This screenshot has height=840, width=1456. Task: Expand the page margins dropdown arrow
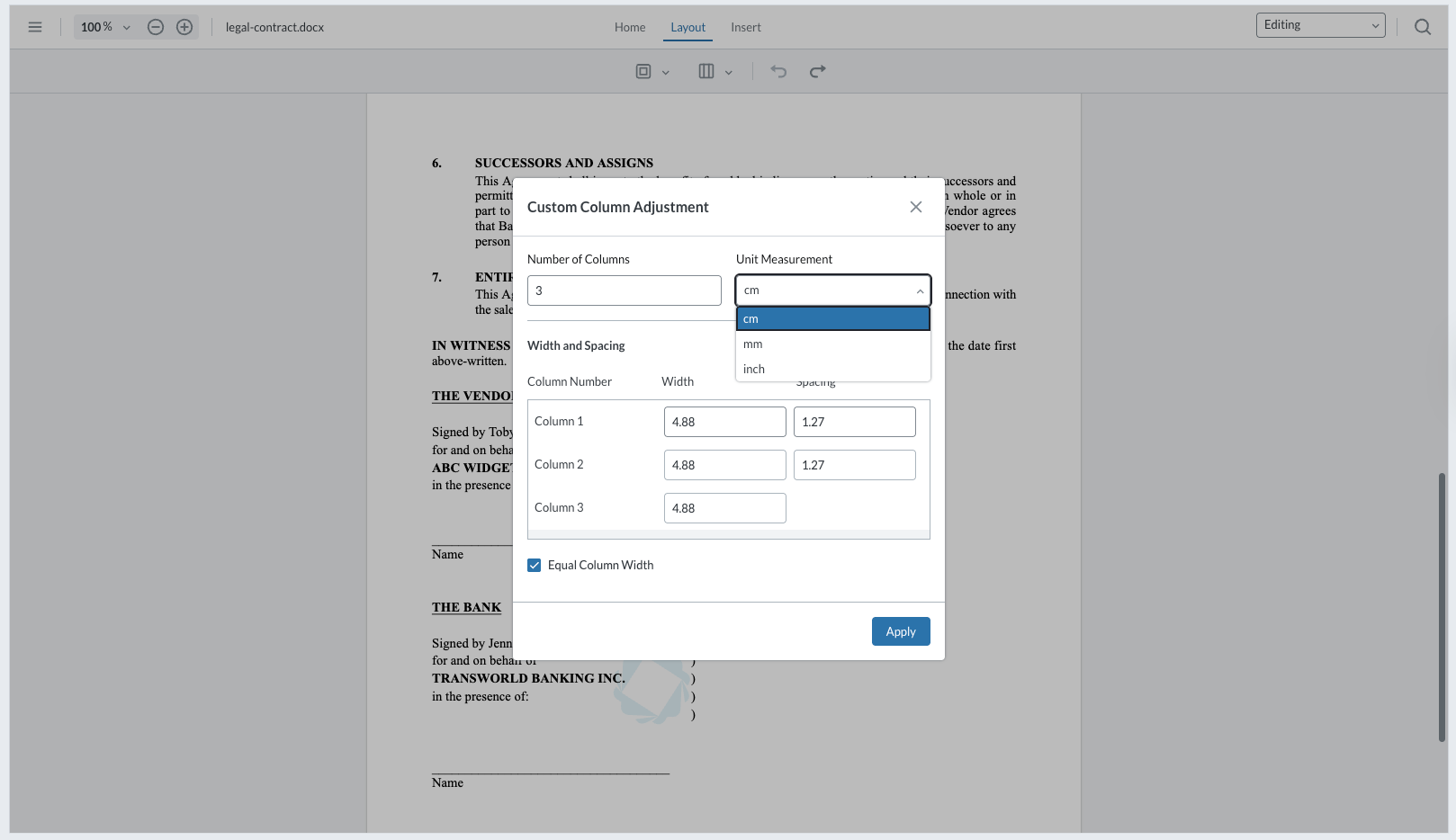(x=666, y=72)
